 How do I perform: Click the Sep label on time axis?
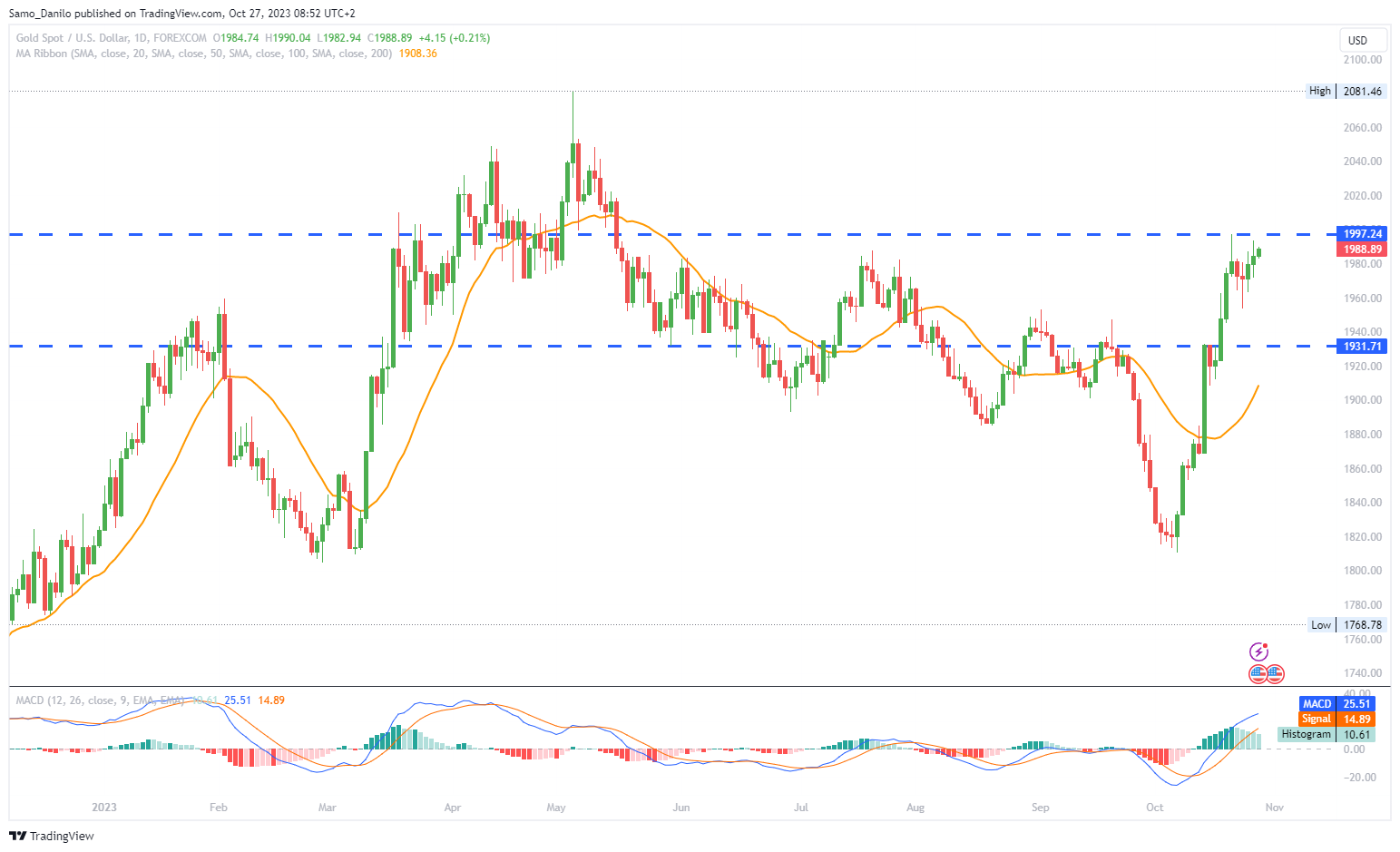[1040, 808]
